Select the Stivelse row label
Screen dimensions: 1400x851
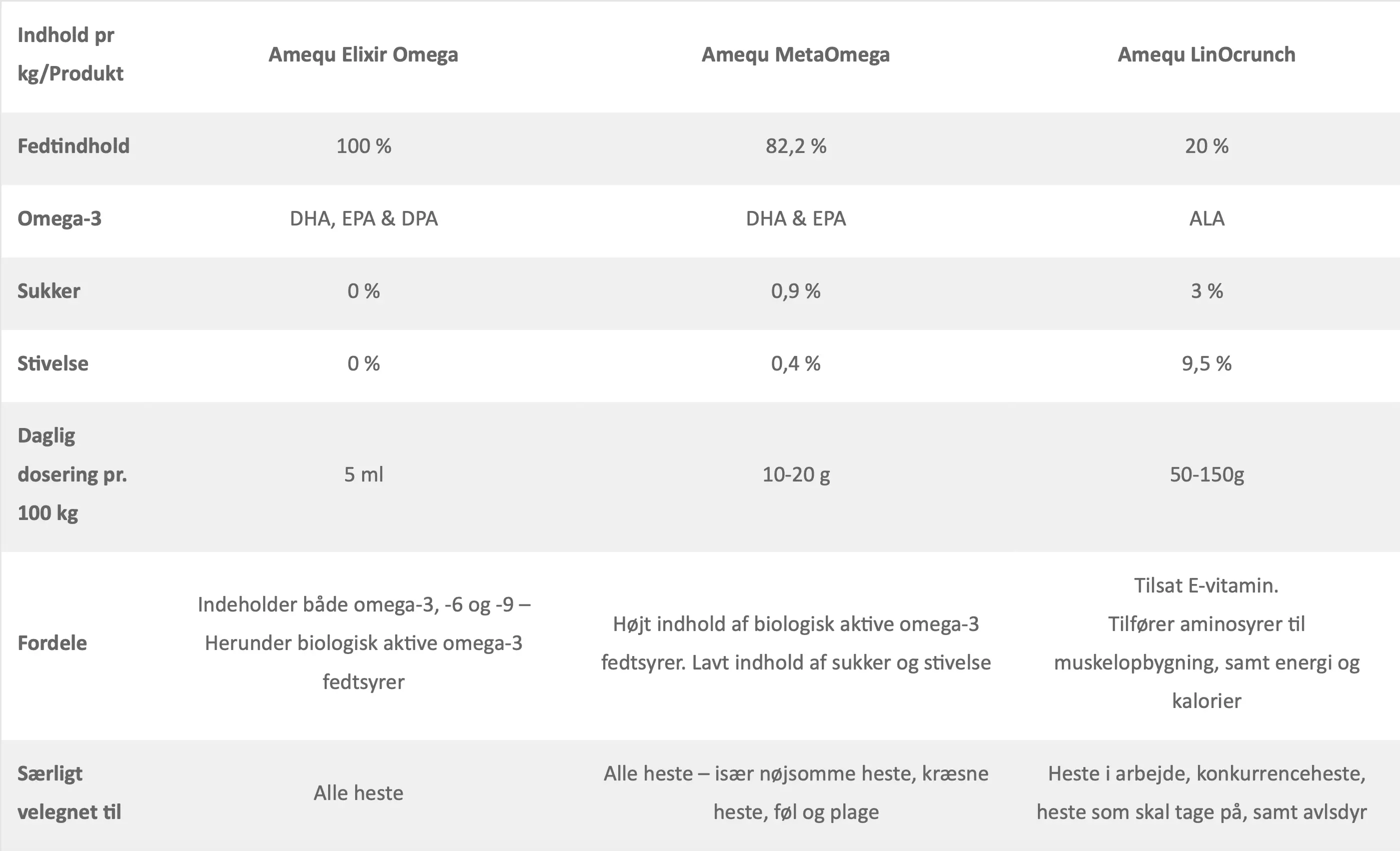(53, 363)
